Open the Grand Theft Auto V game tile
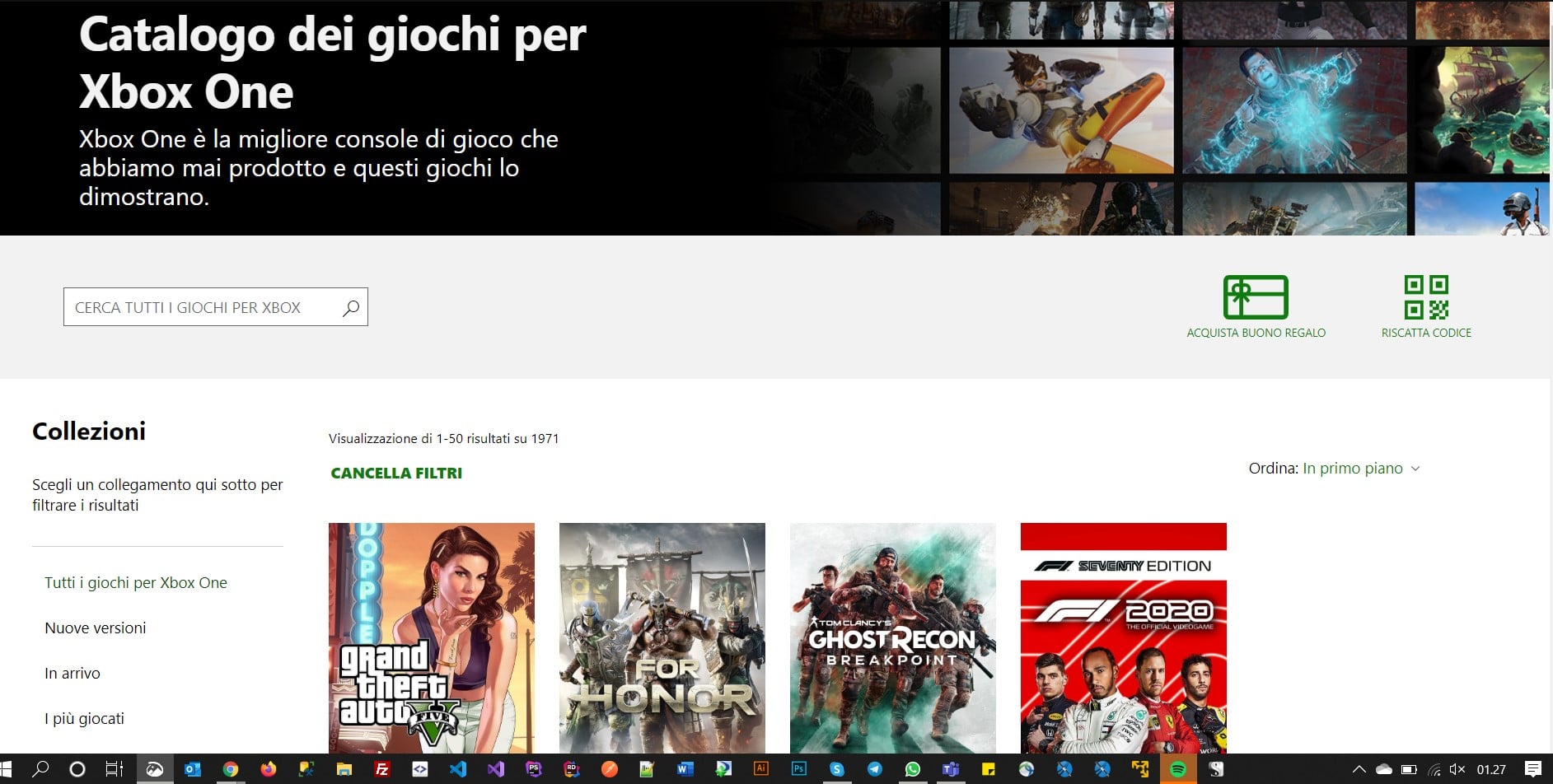Viewport: 1553px width, 784px height. 432,638
